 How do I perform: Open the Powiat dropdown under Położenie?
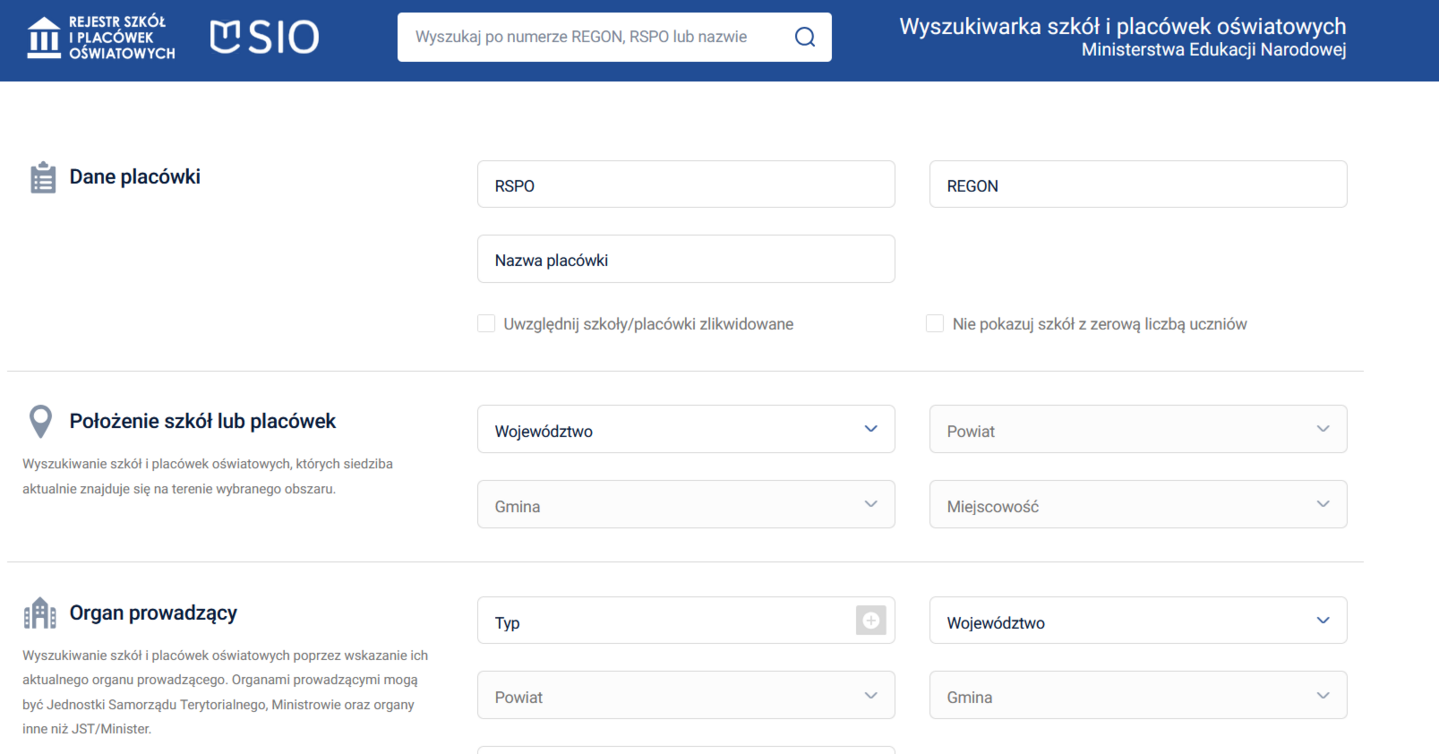(x=1137, y=430)
